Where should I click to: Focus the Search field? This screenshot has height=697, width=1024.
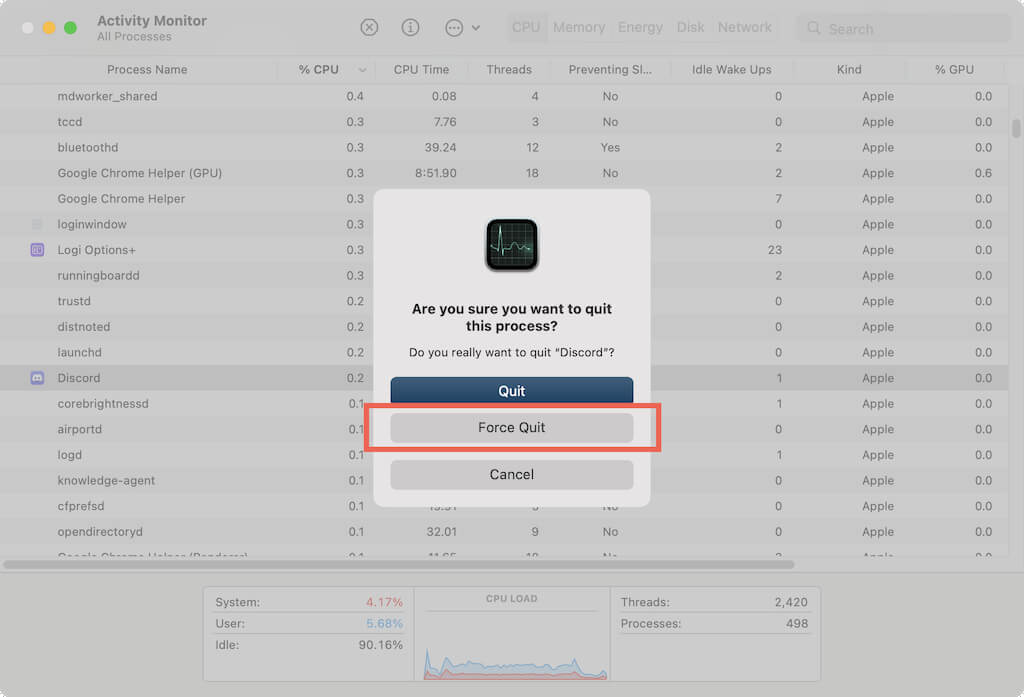[903, 29]
